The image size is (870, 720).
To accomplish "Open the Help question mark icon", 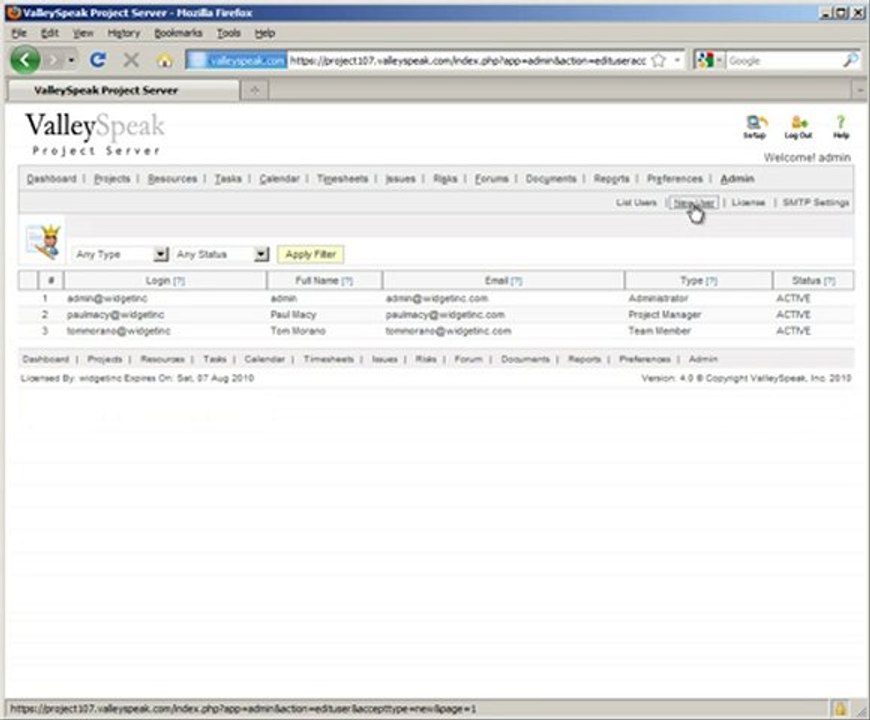I will point(841,127).
